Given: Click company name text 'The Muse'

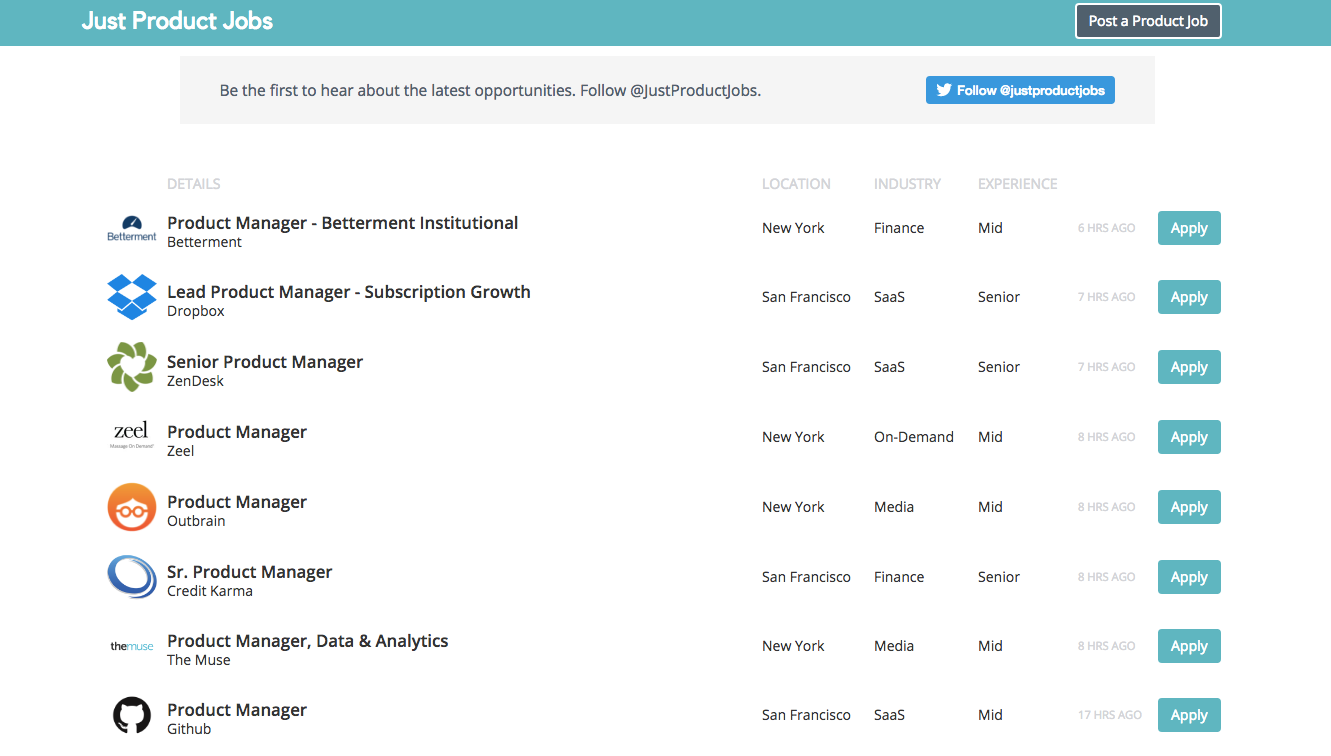Looking at the screenshot, I should click(x=199, y=660).
